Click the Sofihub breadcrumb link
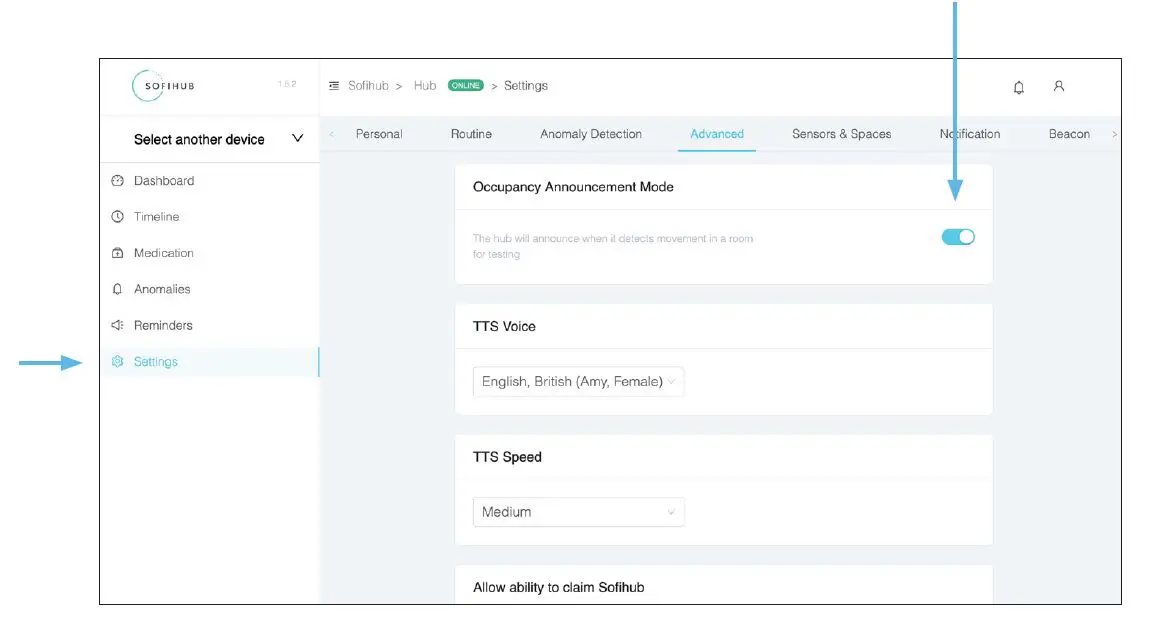This screenshot has width=1154, height=626. pyautogui.click(x=368, y=86)
